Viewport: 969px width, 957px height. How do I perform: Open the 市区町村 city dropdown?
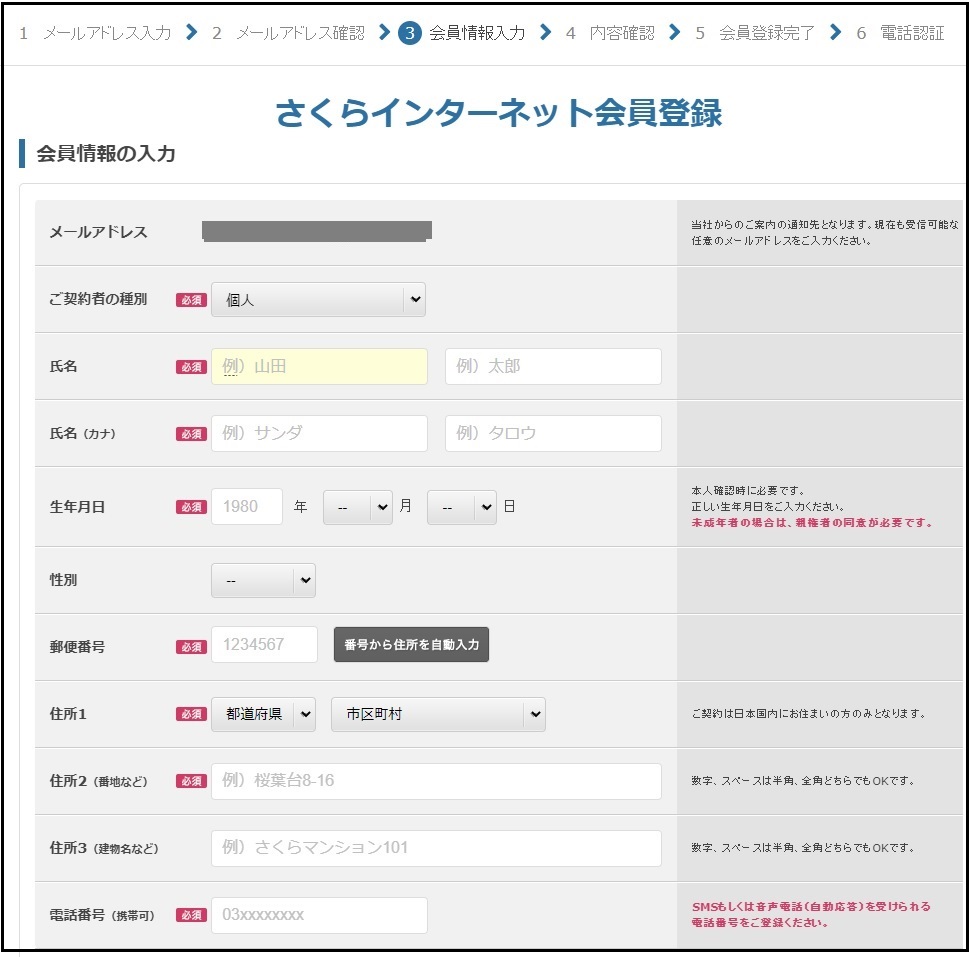coord(438,714)
